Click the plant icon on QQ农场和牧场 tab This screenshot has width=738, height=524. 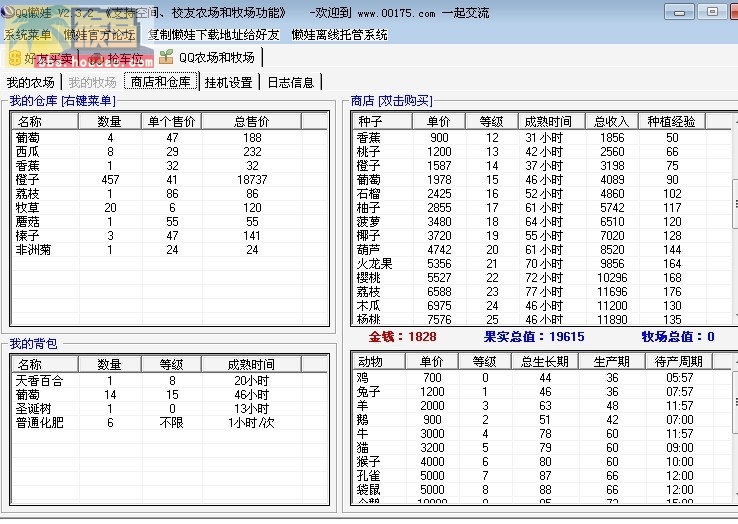(166, 57)
